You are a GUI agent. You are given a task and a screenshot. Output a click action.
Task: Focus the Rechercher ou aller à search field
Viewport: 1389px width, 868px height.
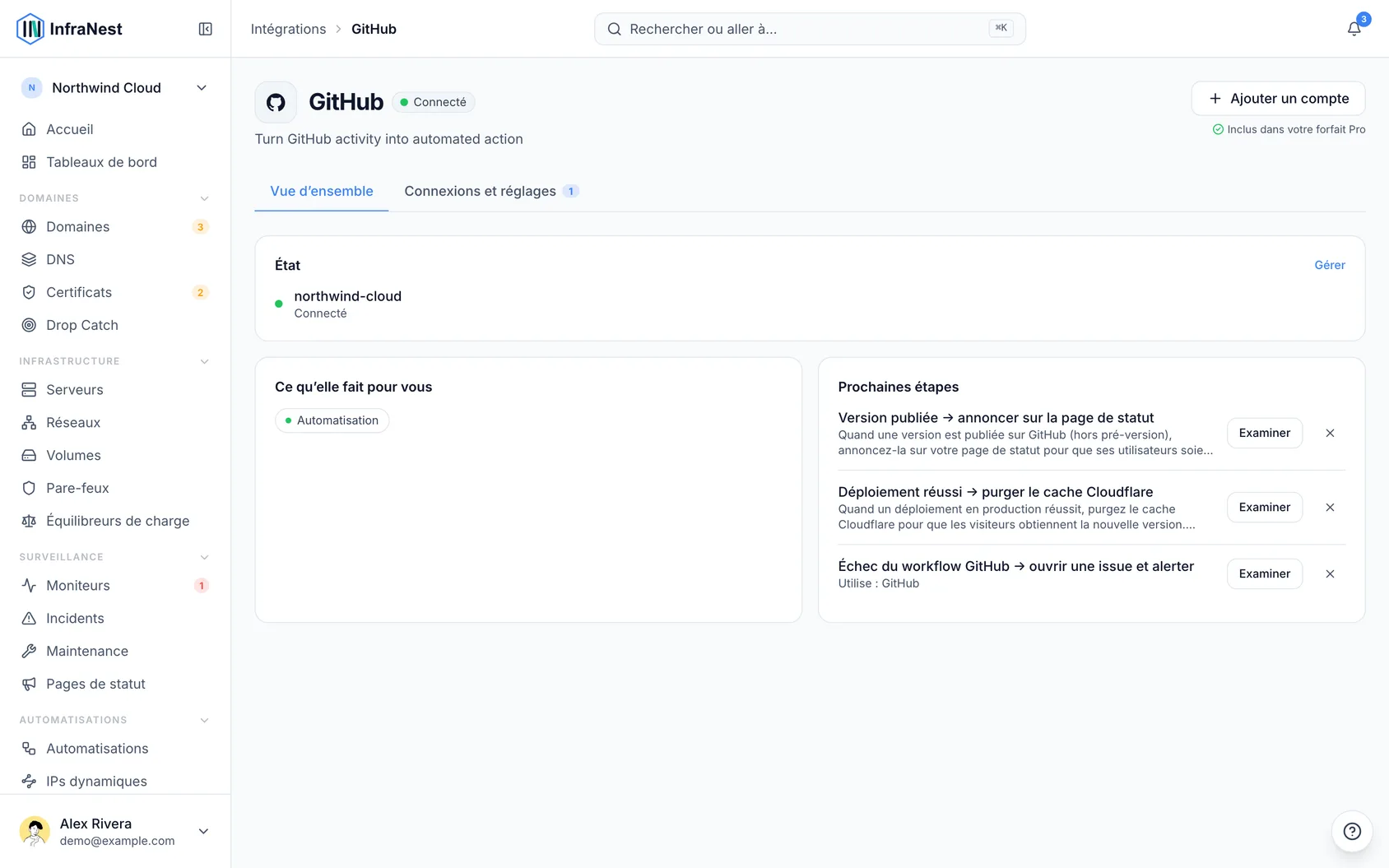pyautogui.click(x=810, y=29)
